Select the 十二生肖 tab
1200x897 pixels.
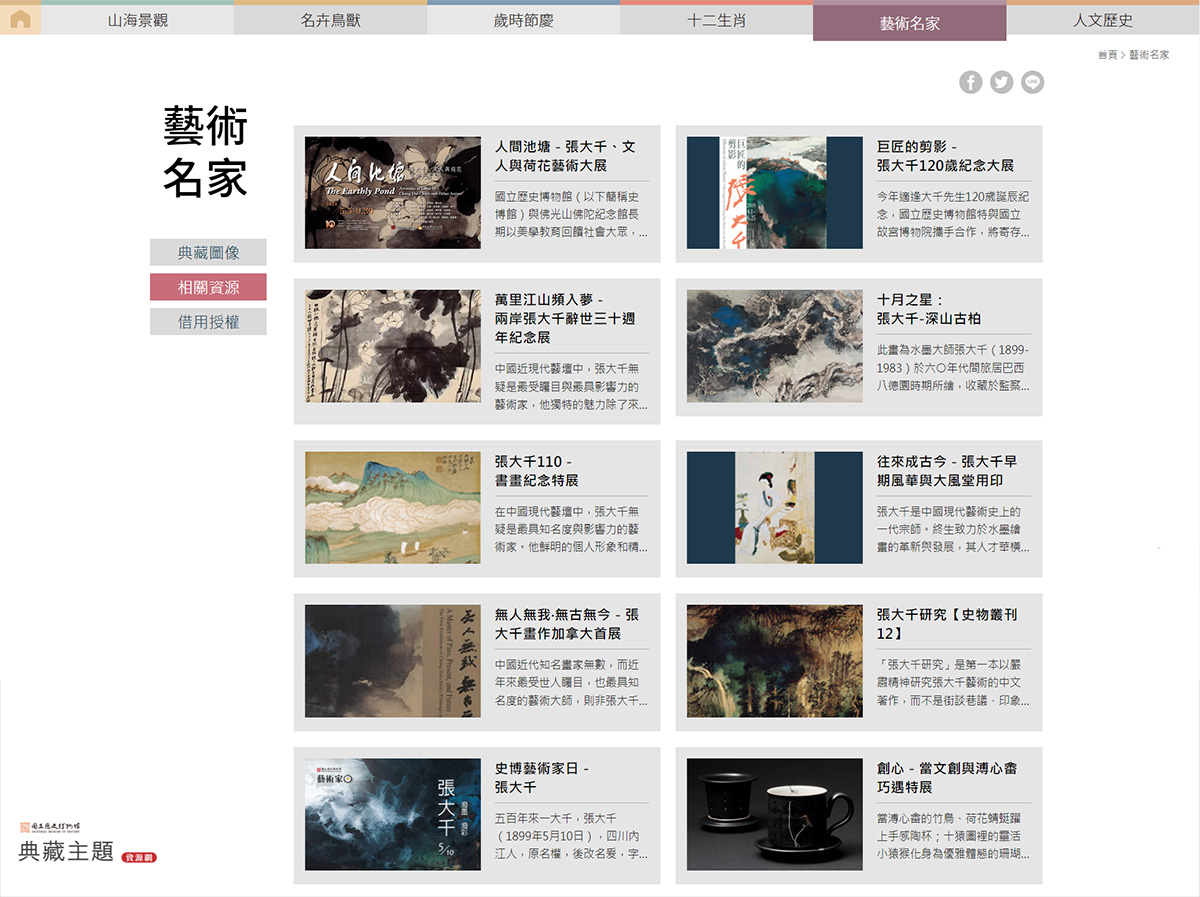(x=717, y=20)
